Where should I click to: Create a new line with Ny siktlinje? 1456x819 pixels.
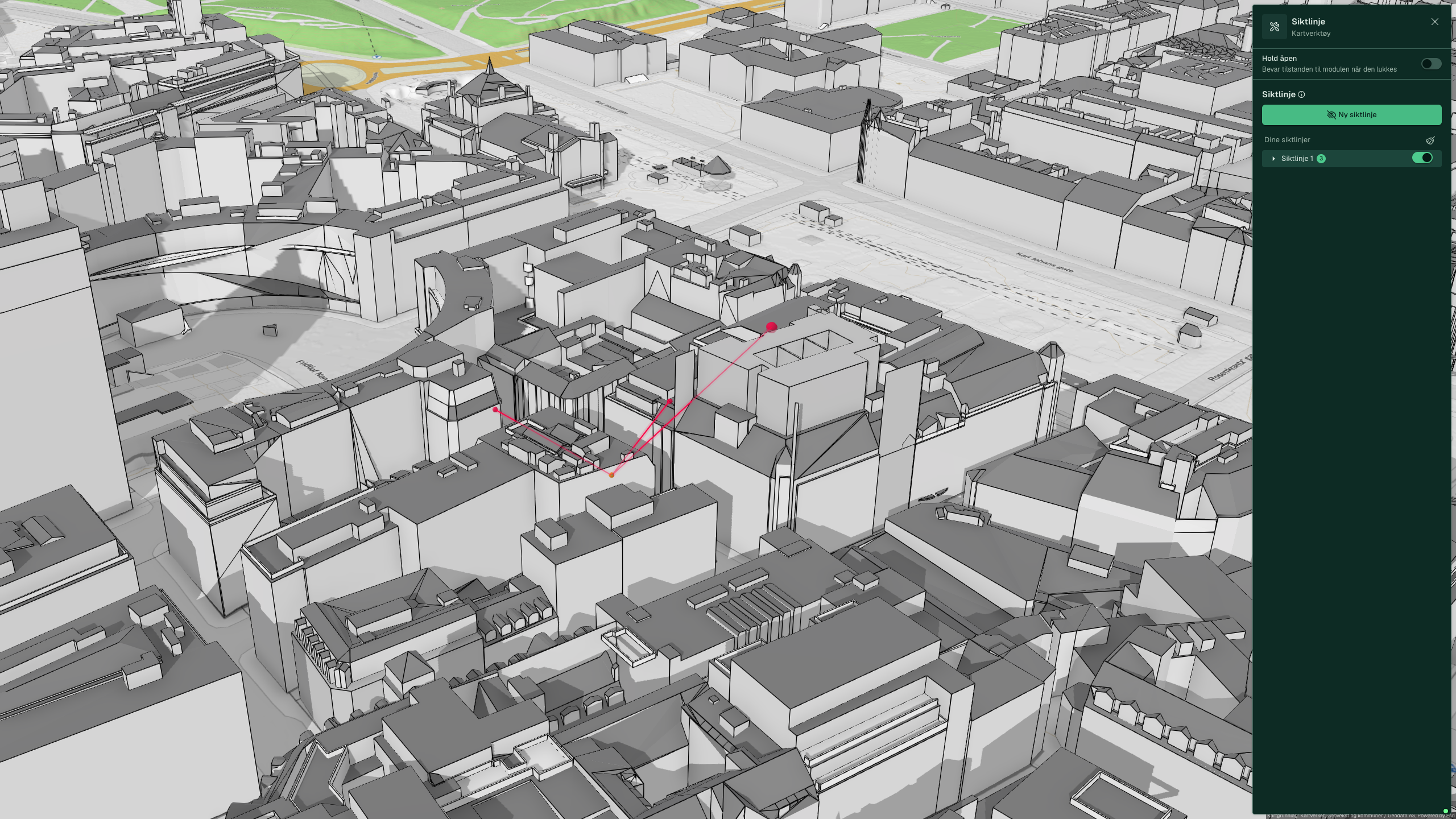pyautogui.click(x=1351, y=115)
